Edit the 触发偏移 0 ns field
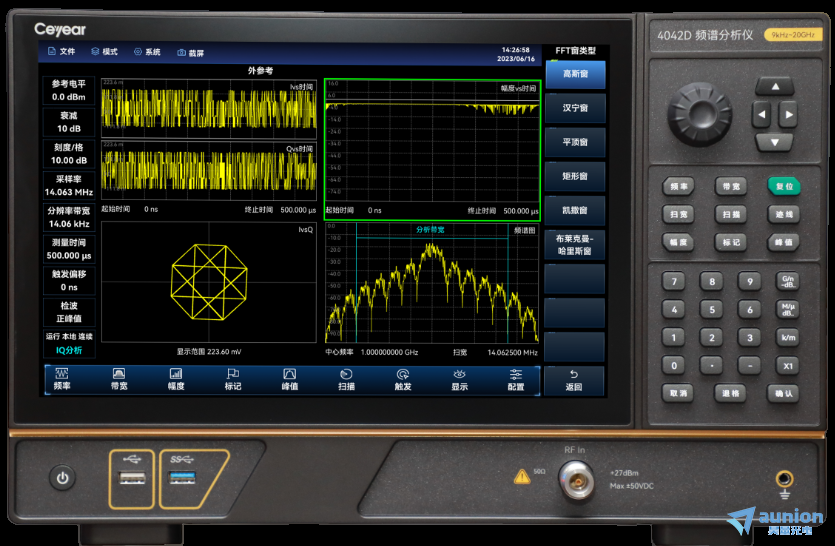Viewport: 835px width, 546px height. coord(69,281)
